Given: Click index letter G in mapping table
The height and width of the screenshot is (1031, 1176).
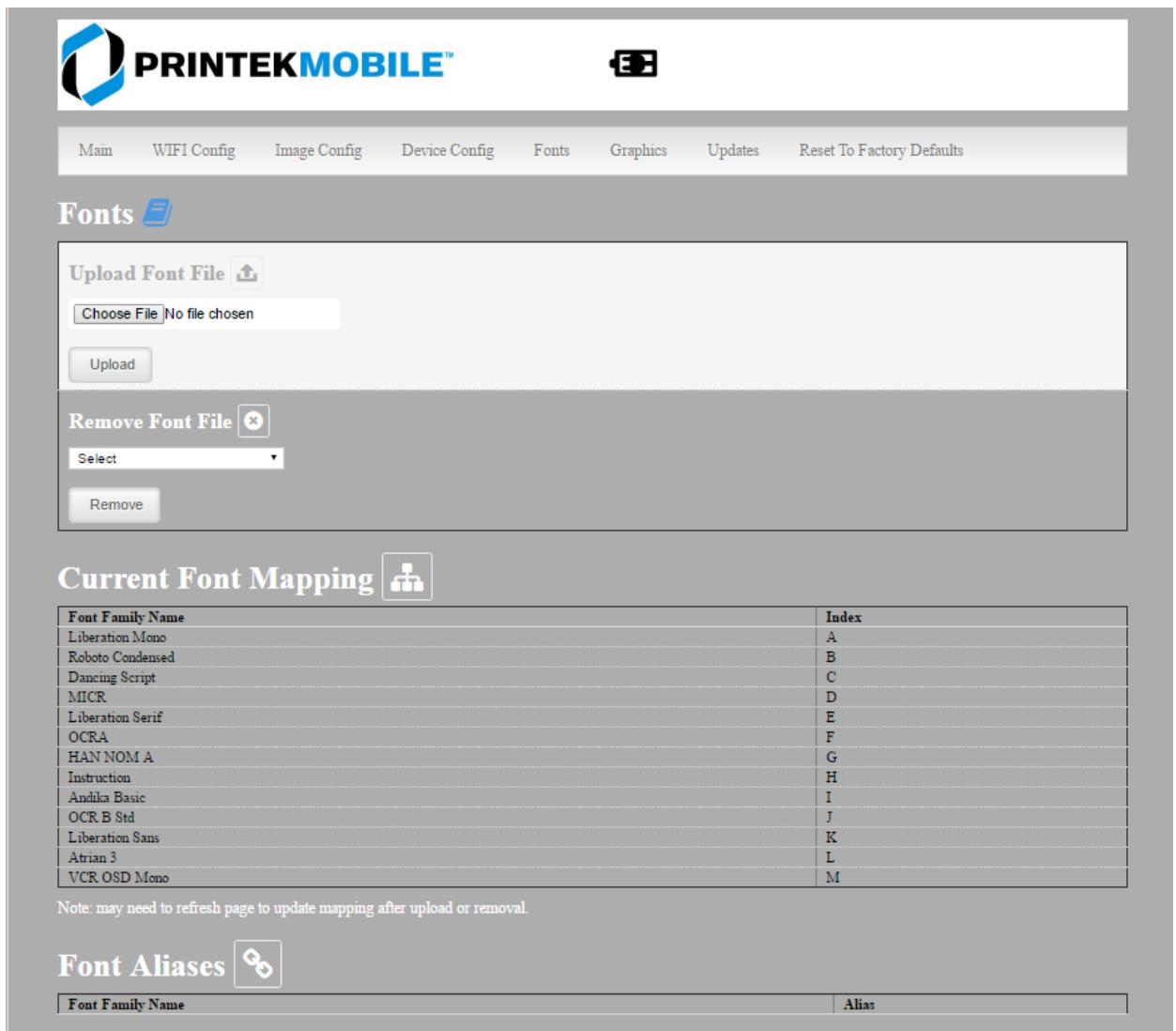Looking at the screenshot, I should [x=832, y=757].
